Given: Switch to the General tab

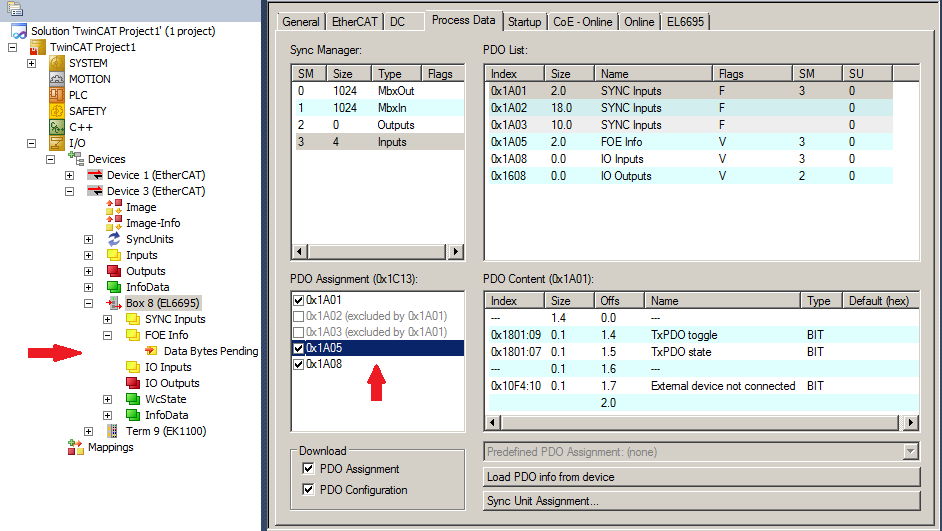Looking at the screenshot, I should coord(300,22).
